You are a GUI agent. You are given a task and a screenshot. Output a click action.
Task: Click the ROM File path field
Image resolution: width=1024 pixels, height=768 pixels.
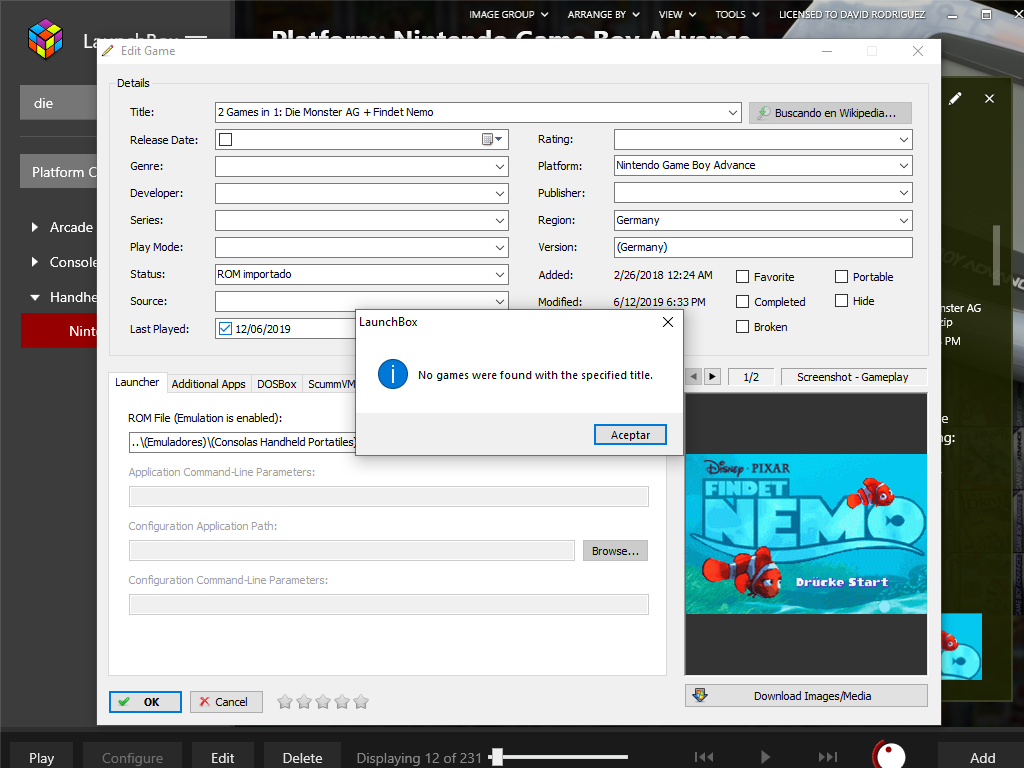[243, 442]
